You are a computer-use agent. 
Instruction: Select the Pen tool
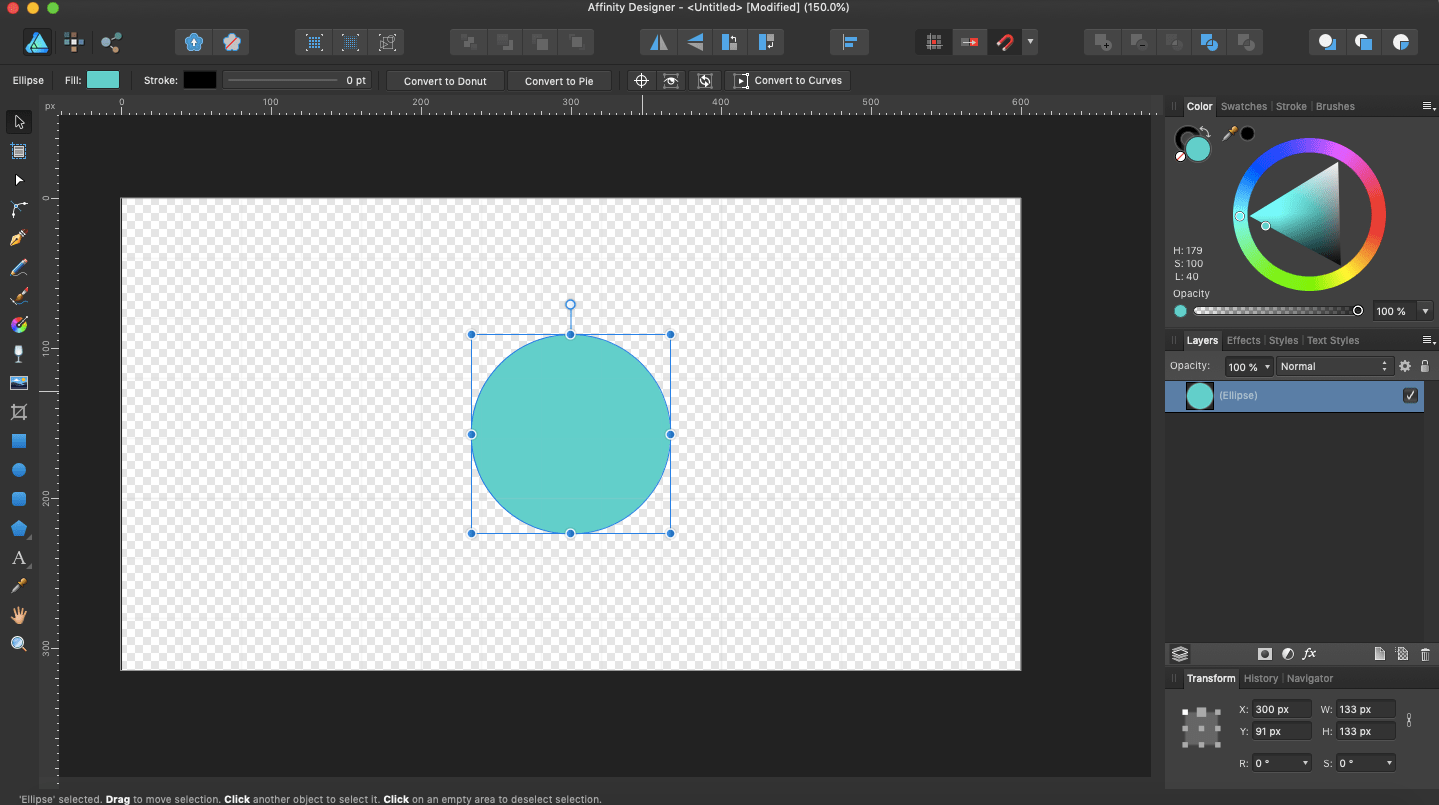tap(18, 238)
